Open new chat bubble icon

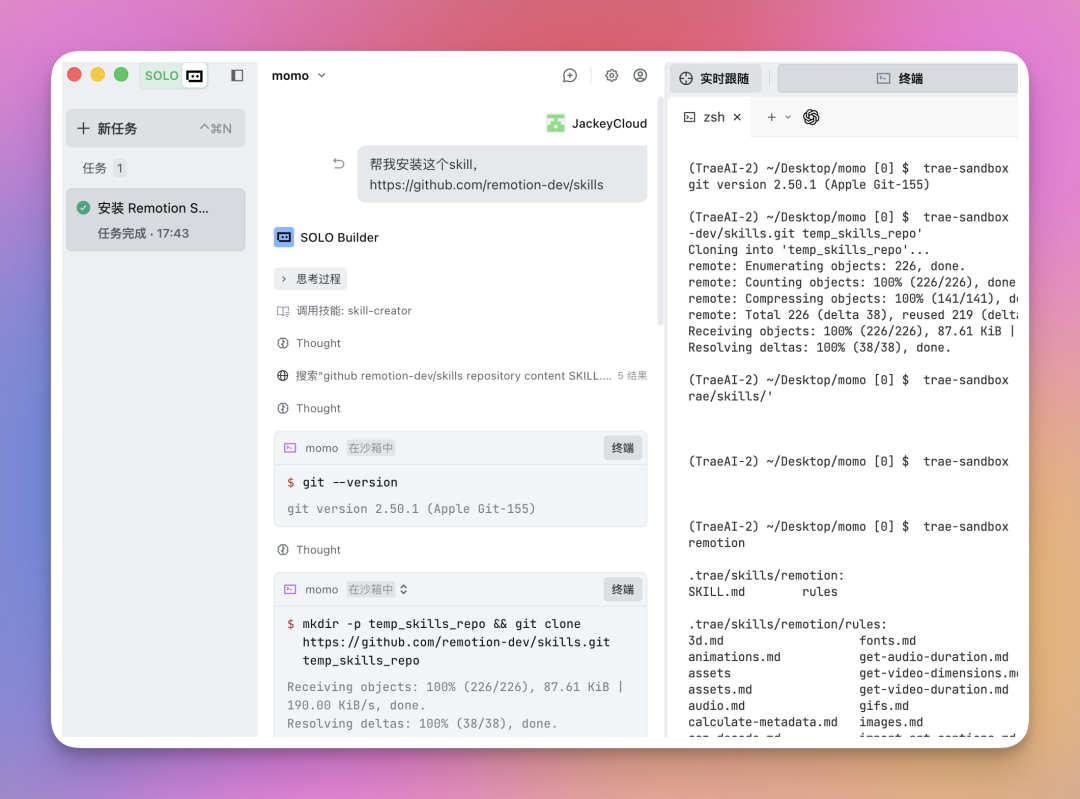coord(570,76)
